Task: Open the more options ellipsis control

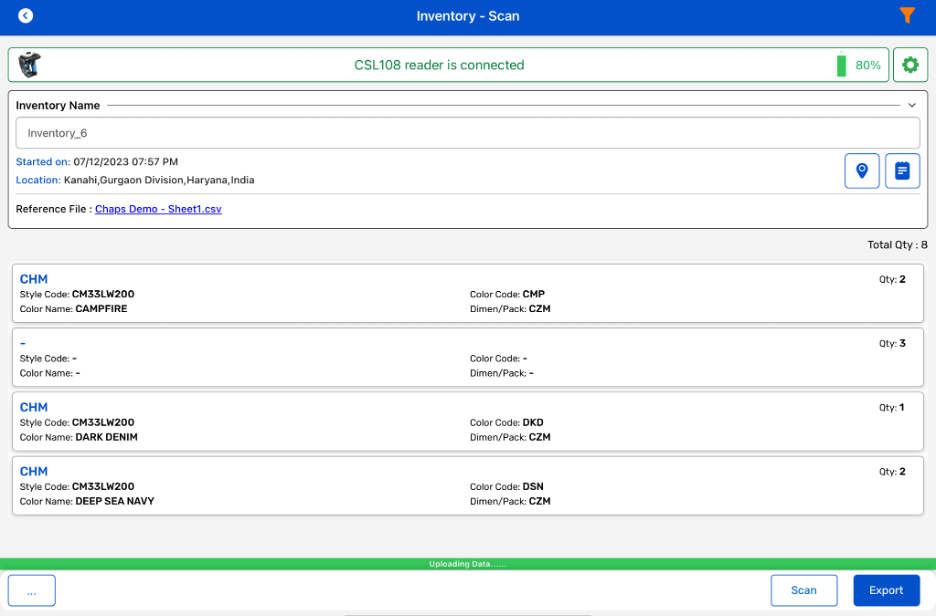Action: click(31, 590)
